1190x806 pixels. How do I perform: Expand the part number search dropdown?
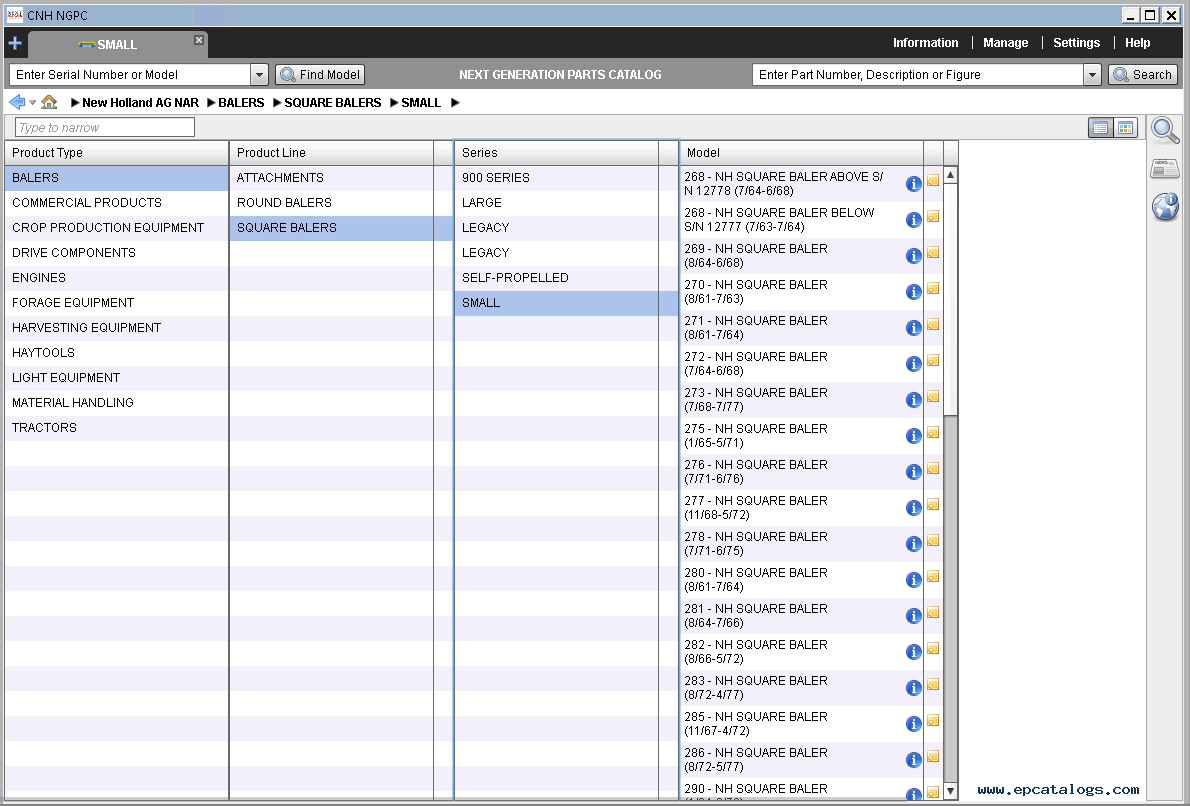coord(1092,75)
